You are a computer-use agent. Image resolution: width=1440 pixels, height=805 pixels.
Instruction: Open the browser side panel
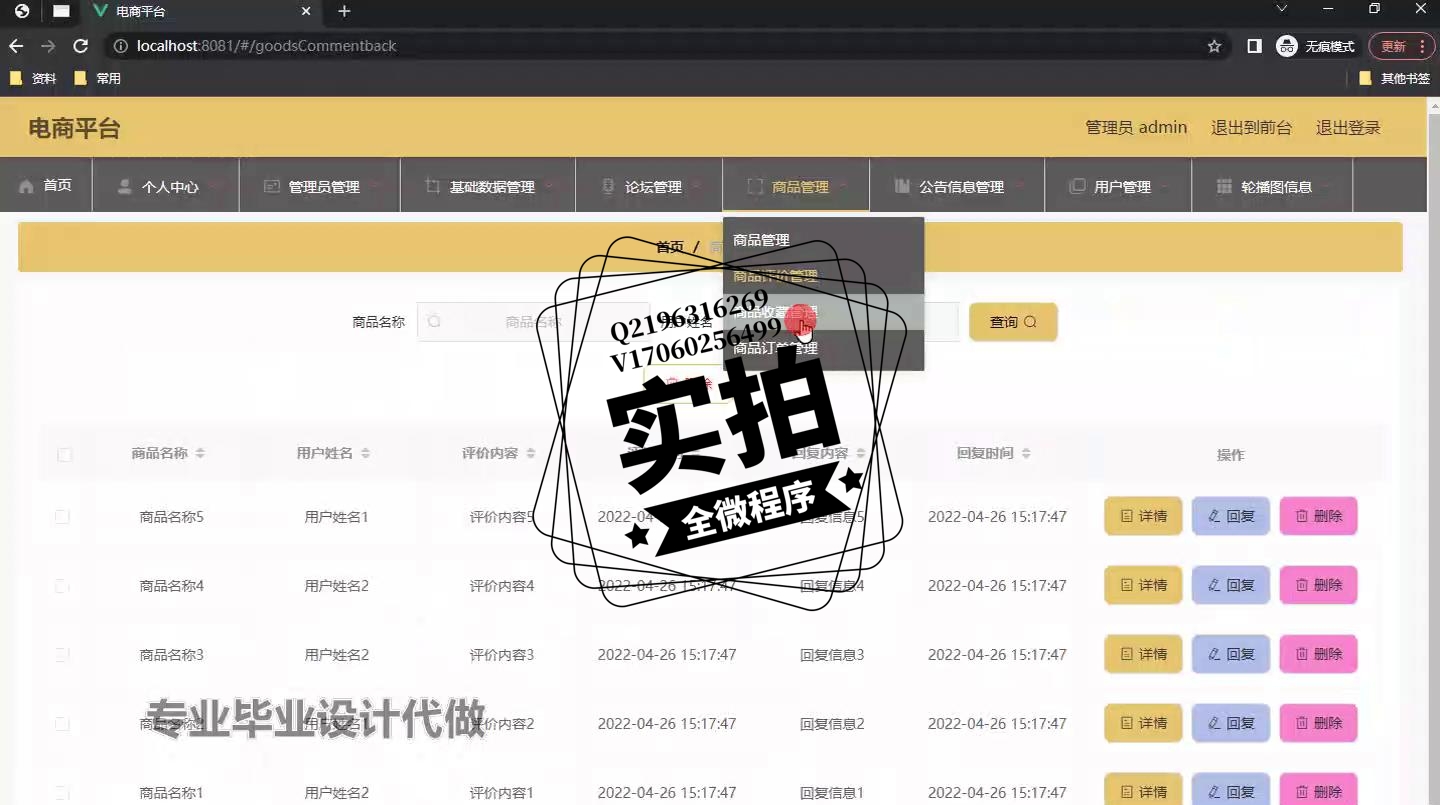pos(1254,46)
